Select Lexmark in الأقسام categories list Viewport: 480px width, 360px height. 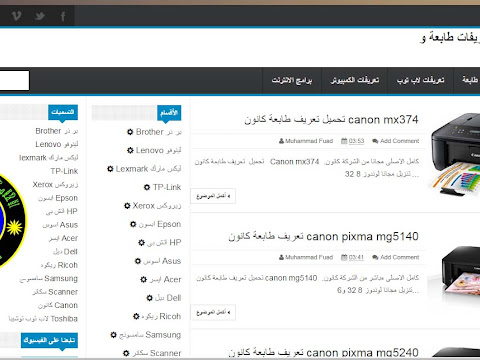click(148, 169)
